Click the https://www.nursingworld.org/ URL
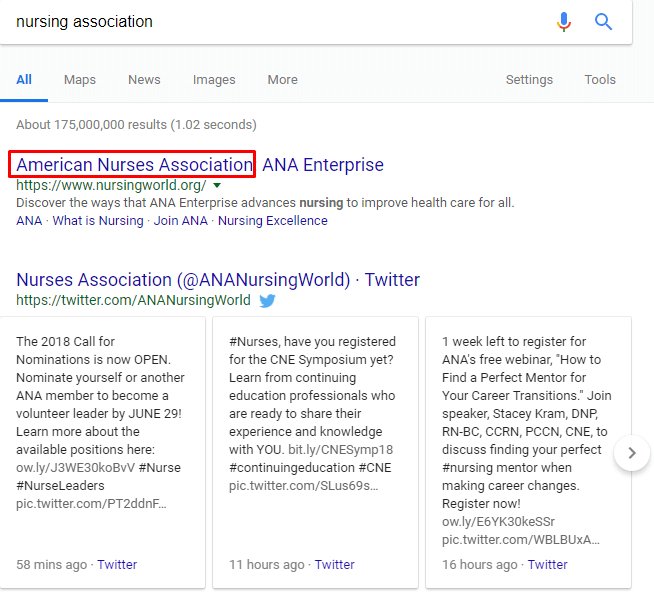 pyautogui.click(x=111, y=185)
